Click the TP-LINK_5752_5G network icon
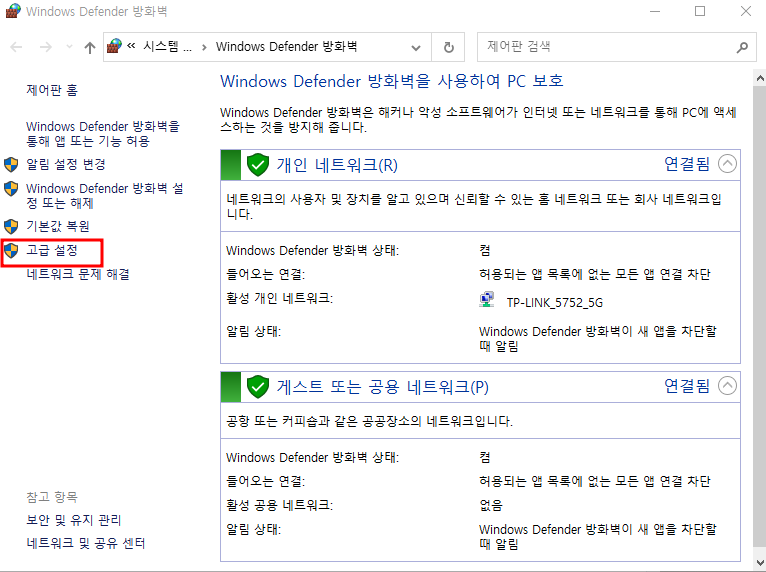766x572 pixels. click(x=487, y=299)
